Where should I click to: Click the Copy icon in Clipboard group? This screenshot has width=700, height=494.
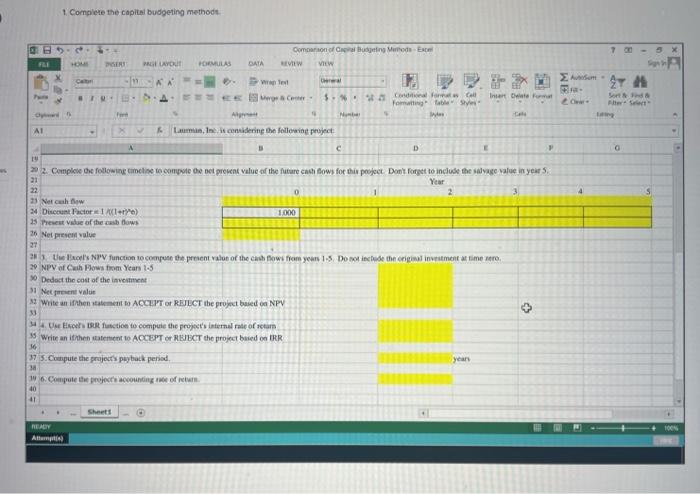click(x=58, y=90)
